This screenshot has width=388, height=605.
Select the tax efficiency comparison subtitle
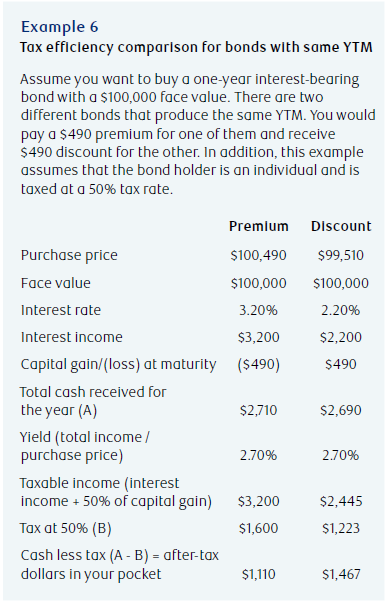(196, 47)
